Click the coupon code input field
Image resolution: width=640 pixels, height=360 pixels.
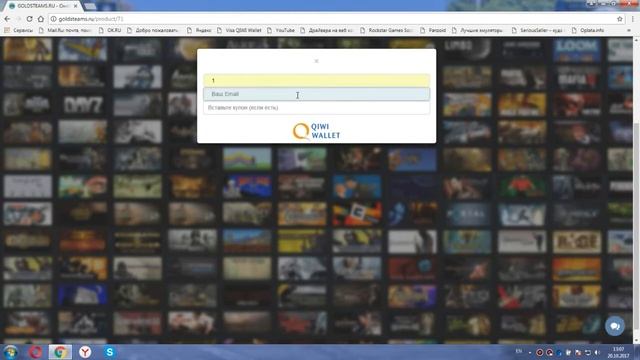pos(316,108)
